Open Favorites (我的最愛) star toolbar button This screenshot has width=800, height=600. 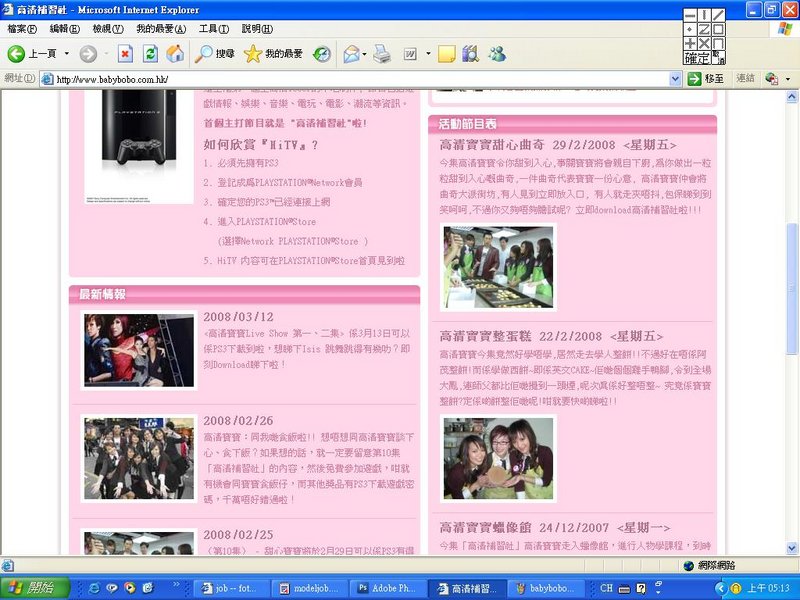point(274,53)
